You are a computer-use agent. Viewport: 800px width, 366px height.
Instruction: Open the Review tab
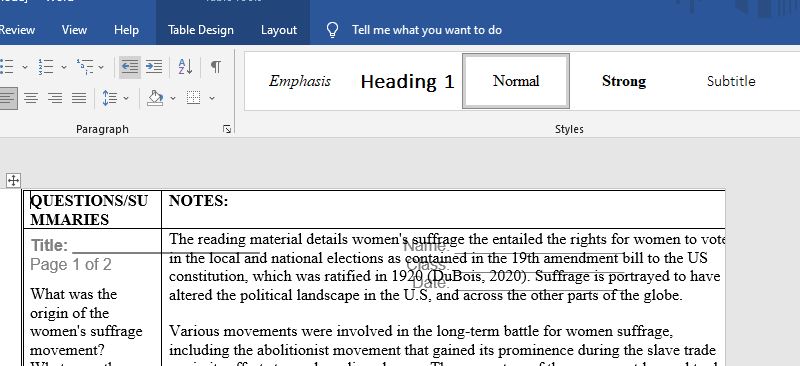(17, 30)
